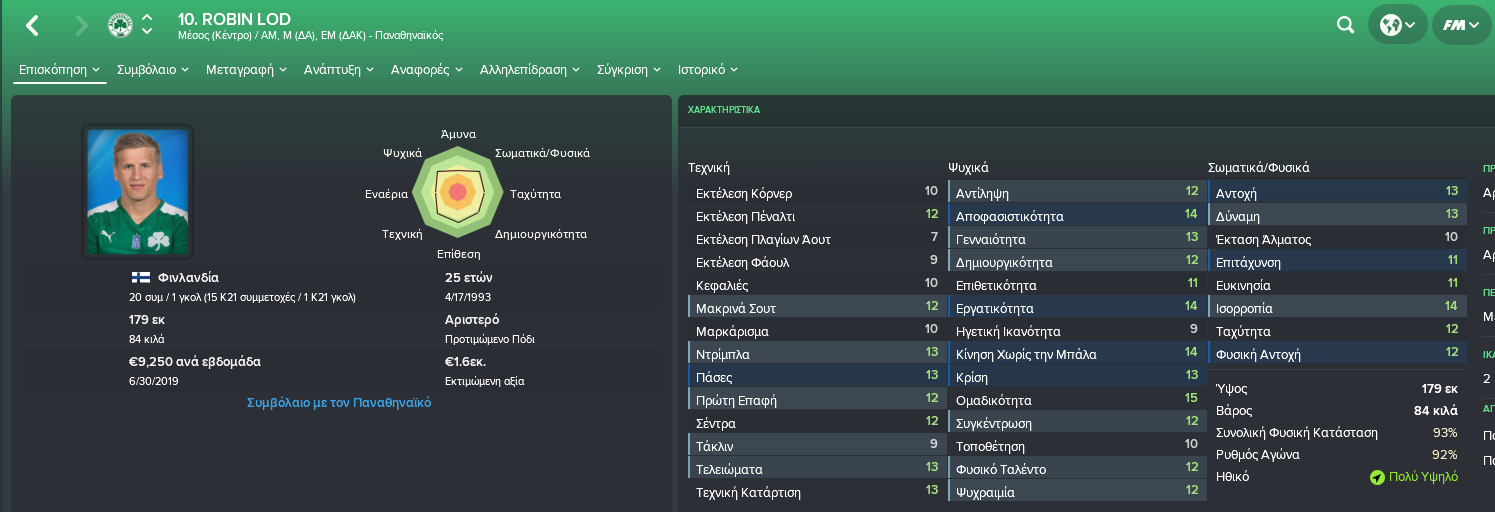1495x512 pixels.
Task: Expand the Μεταγραφή dropdown menu
Action: point(246,70)
